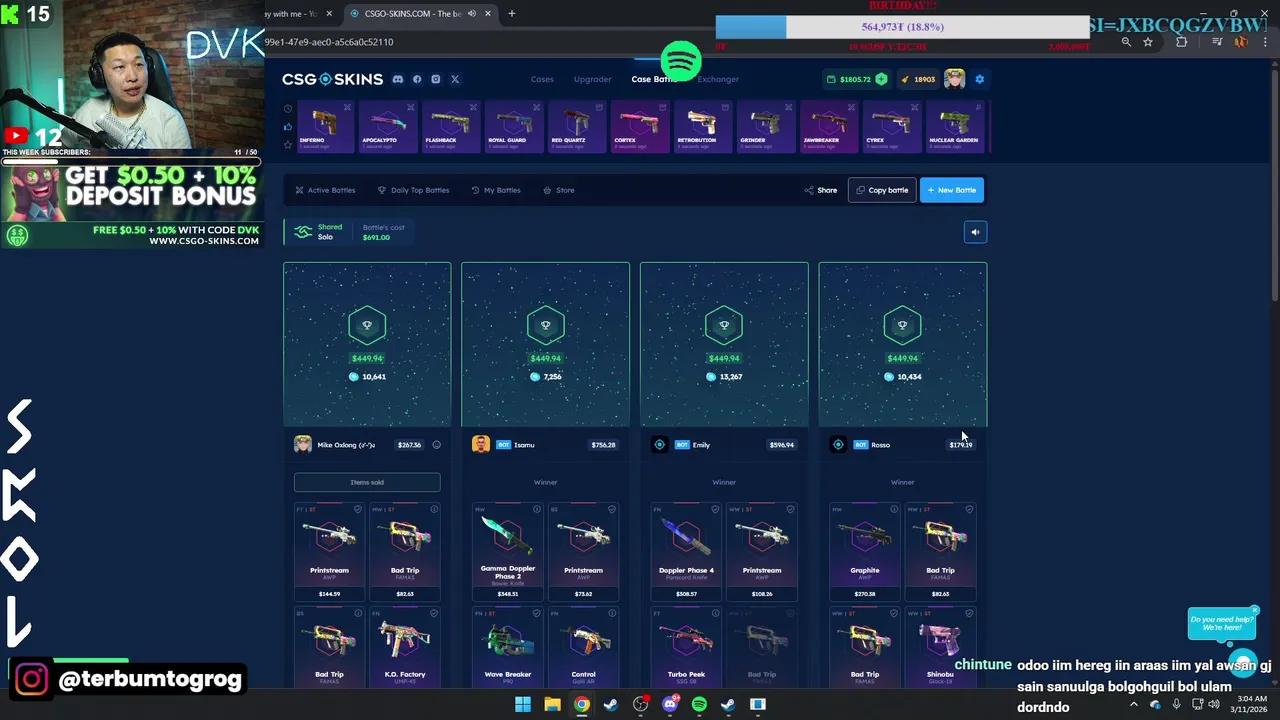Toggle battle sound speaker button
This screenshot has height=720, width=1280.
(x=975, y=232)
